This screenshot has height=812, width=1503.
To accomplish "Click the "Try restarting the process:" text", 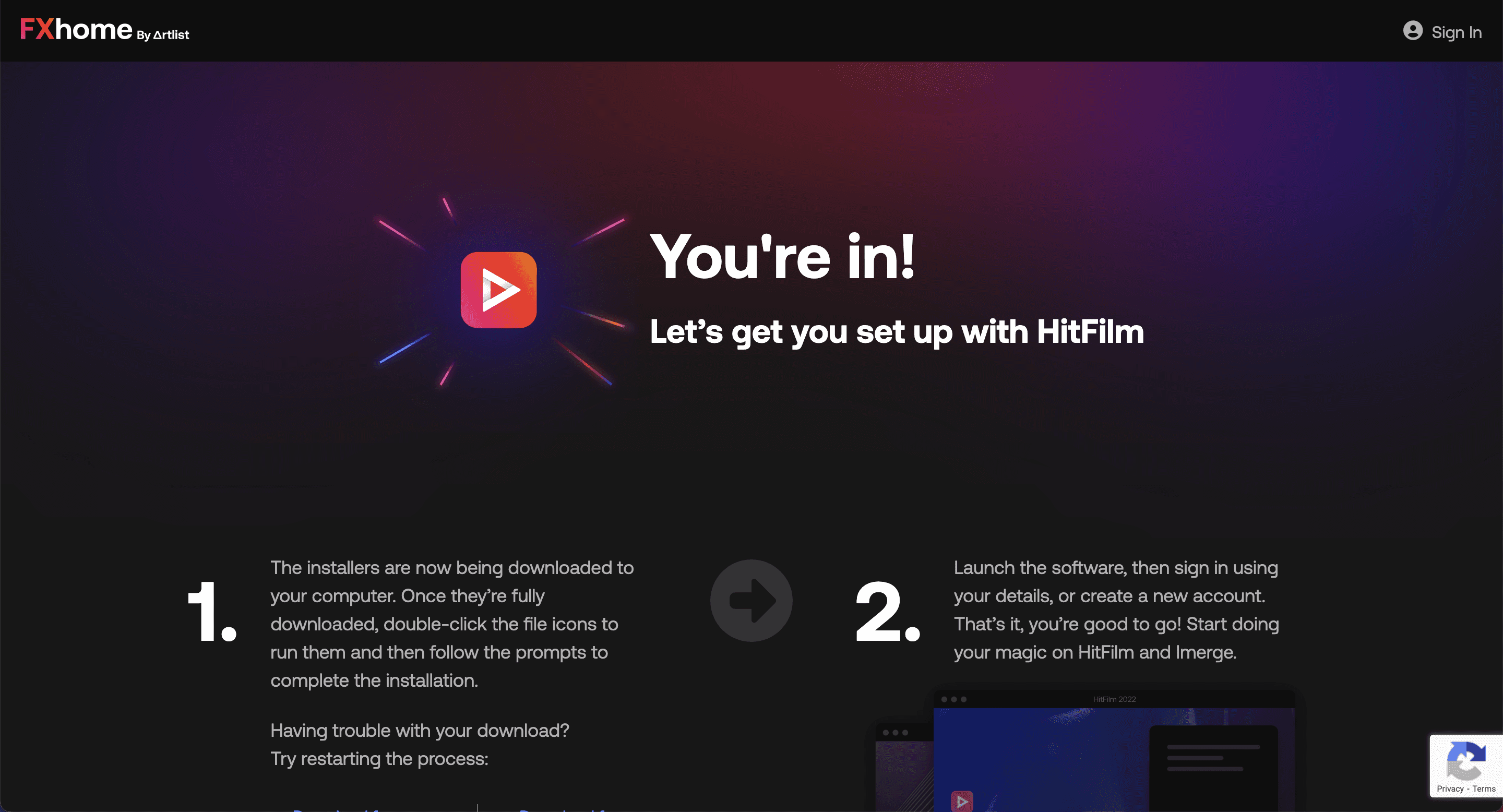I will [x=379, y=759].
